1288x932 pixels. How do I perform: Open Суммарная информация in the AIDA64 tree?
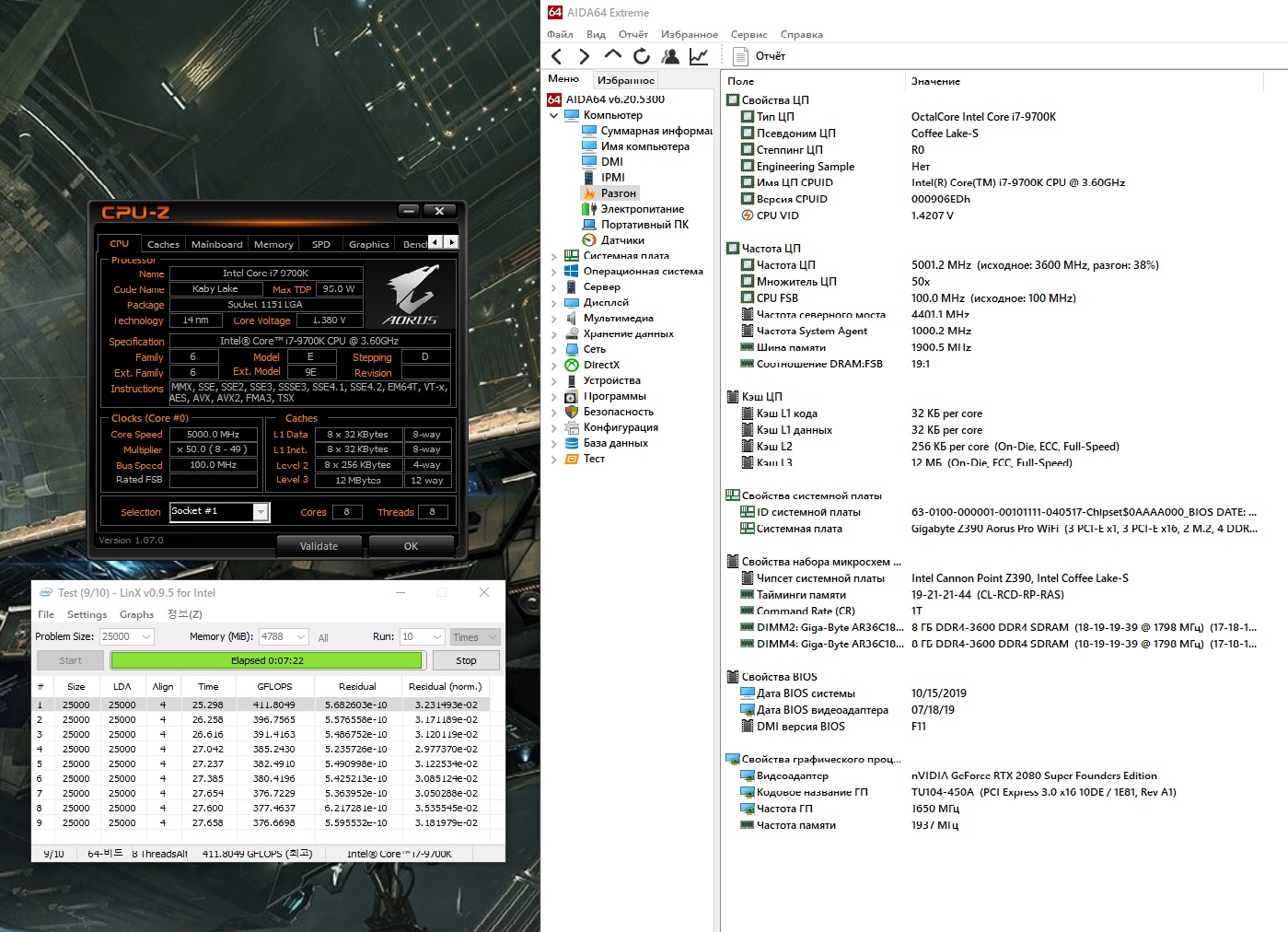[x=647, y=131]
